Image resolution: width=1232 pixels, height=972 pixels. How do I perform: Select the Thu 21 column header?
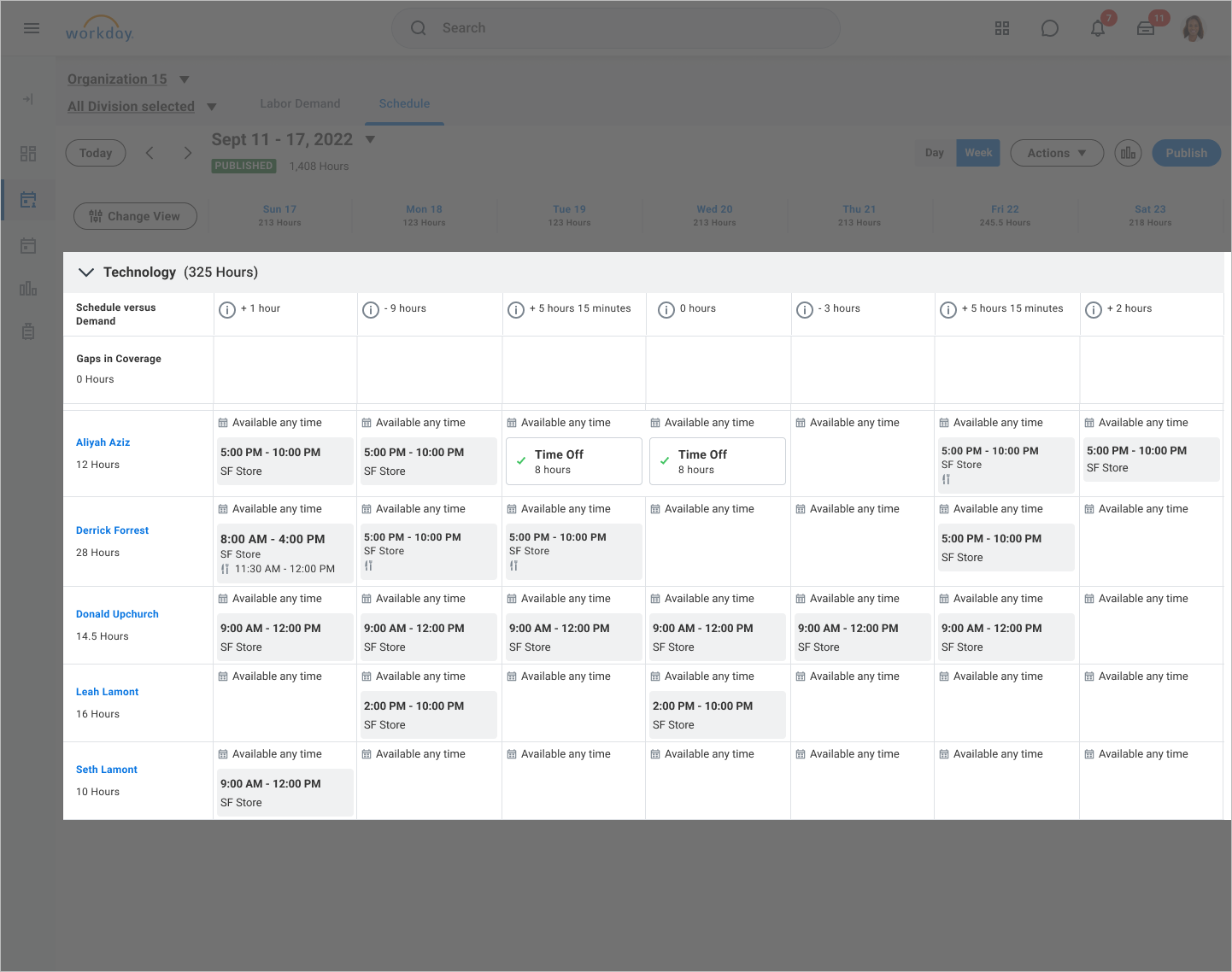tap(859, 215)
